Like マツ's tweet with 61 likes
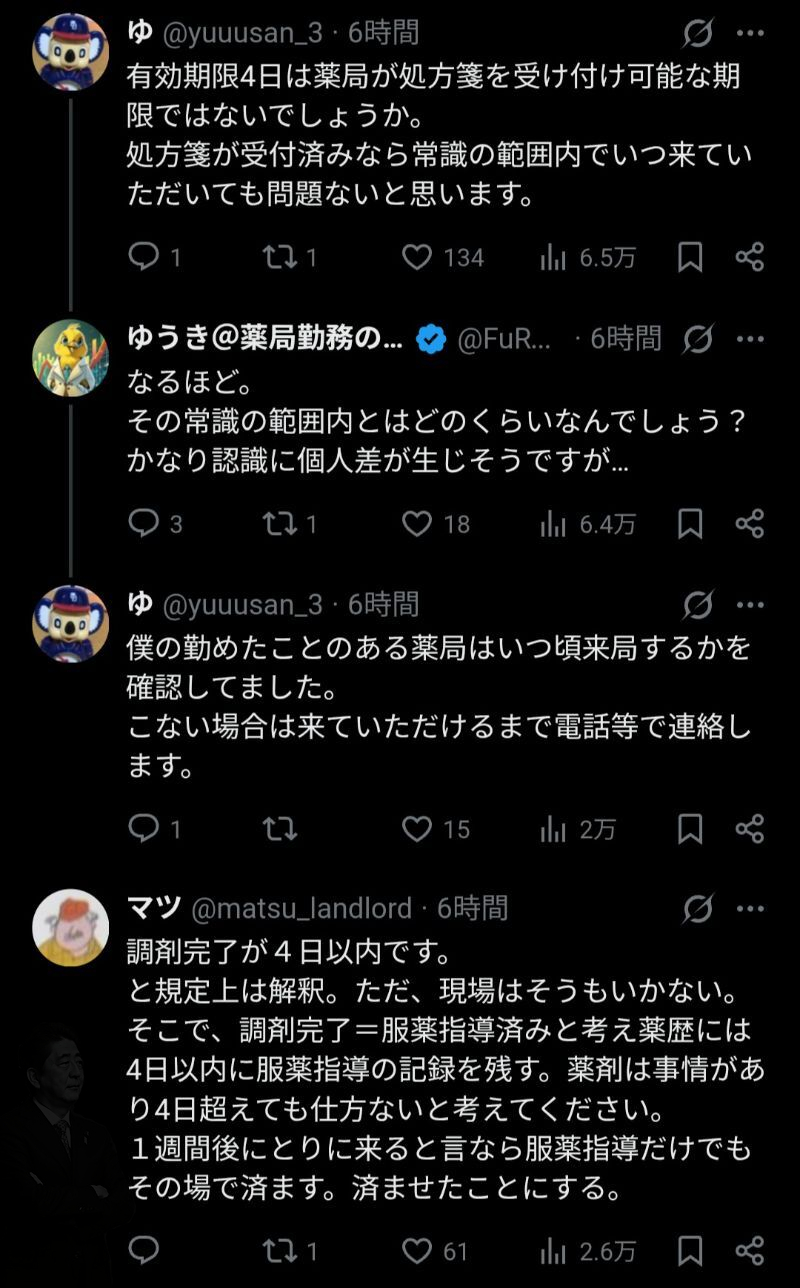The height and width of the screenshot is (1288, 800). (417, 1249)
